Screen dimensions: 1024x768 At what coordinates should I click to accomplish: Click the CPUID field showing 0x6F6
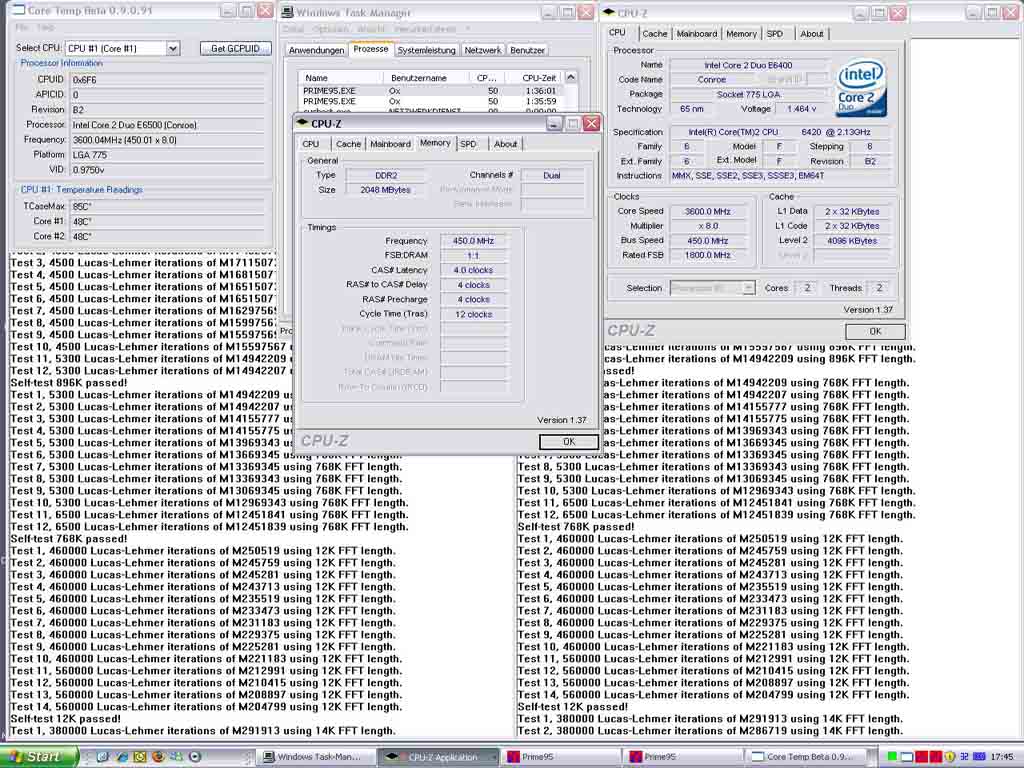pyautogui.click(x=168, y=80)
